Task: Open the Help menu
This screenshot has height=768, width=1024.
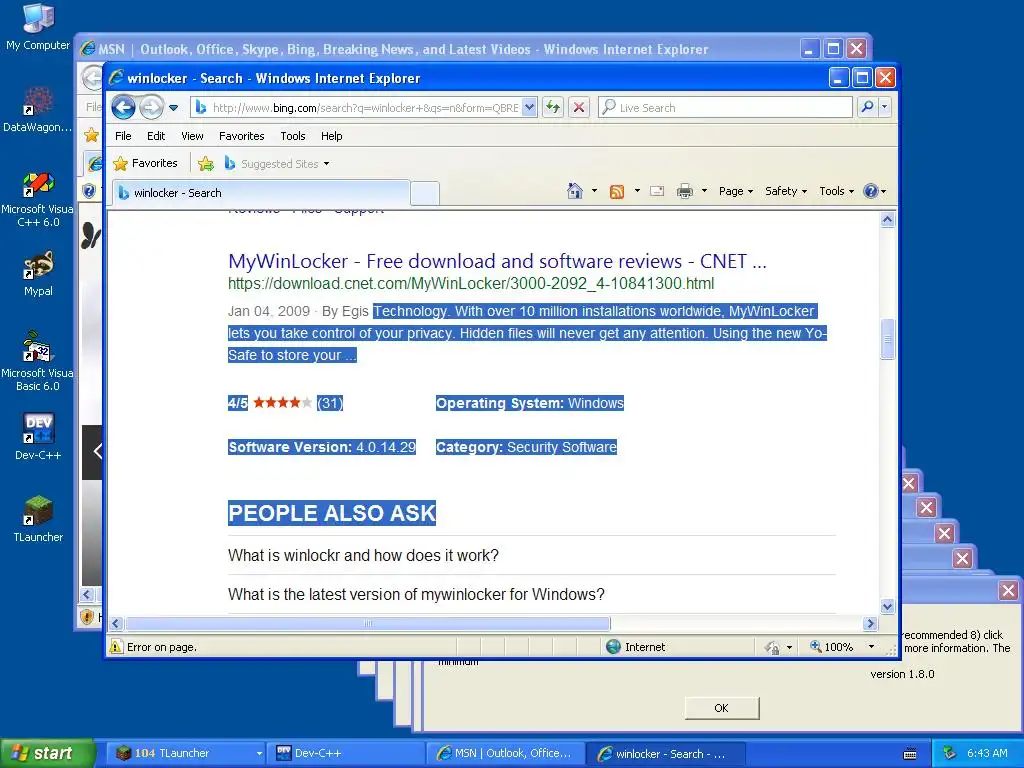Action: coord(331,136)
